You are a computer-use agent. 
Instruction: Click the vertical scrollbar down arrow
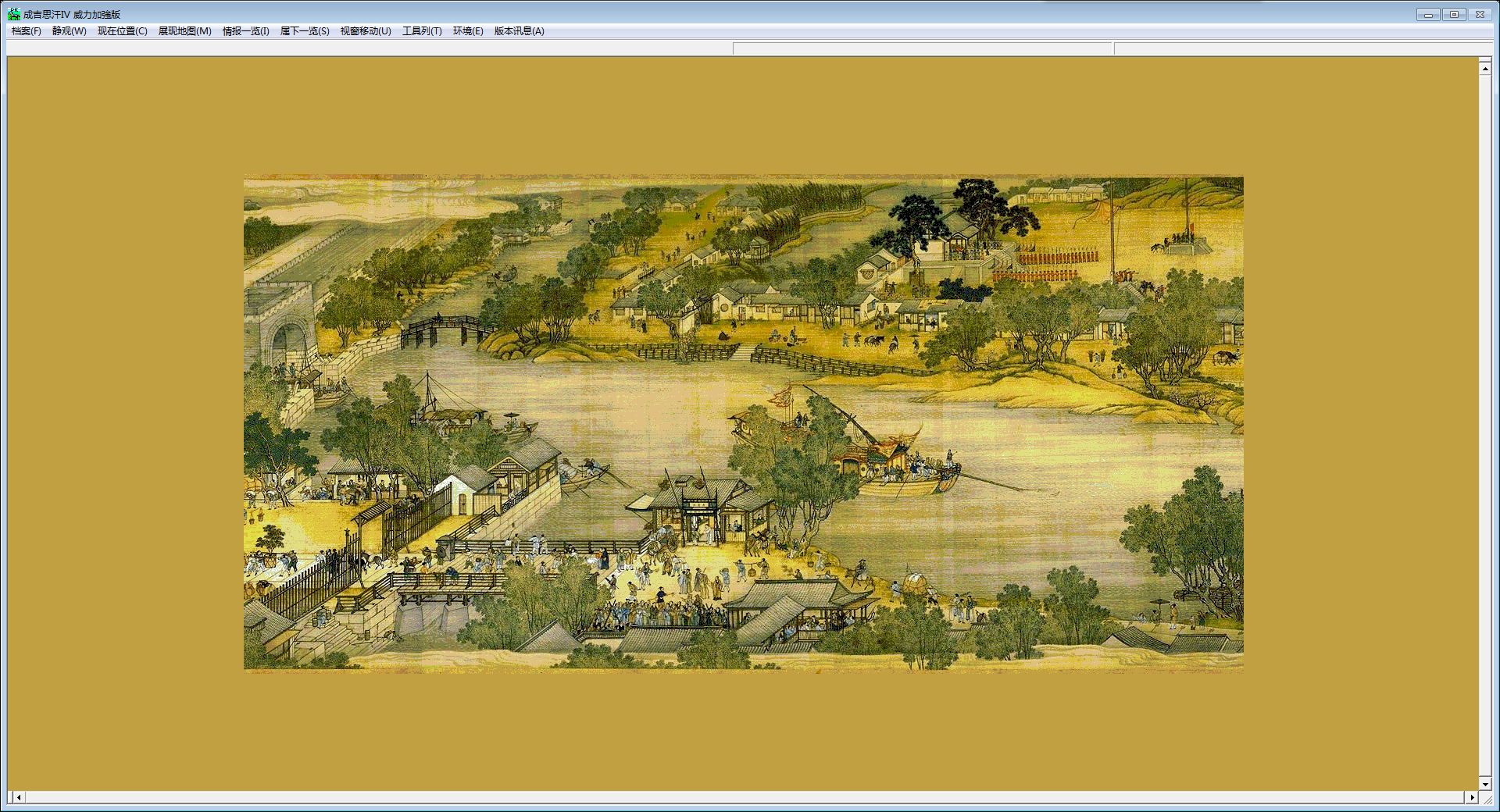1485,783
